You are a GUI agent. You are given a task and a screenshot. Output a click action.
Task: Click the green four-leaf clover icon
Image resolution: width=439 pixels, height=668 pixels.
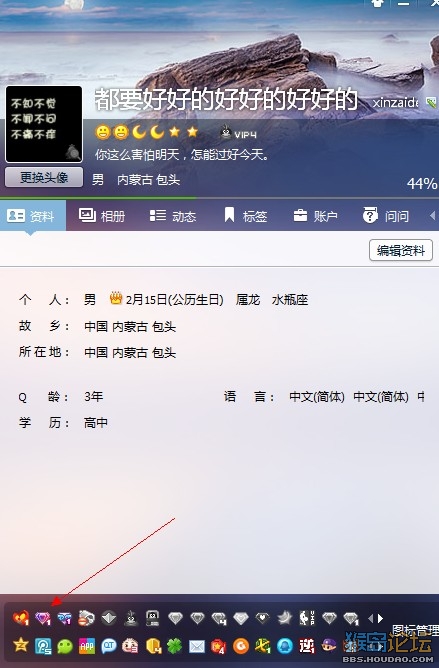coord(174,646)
